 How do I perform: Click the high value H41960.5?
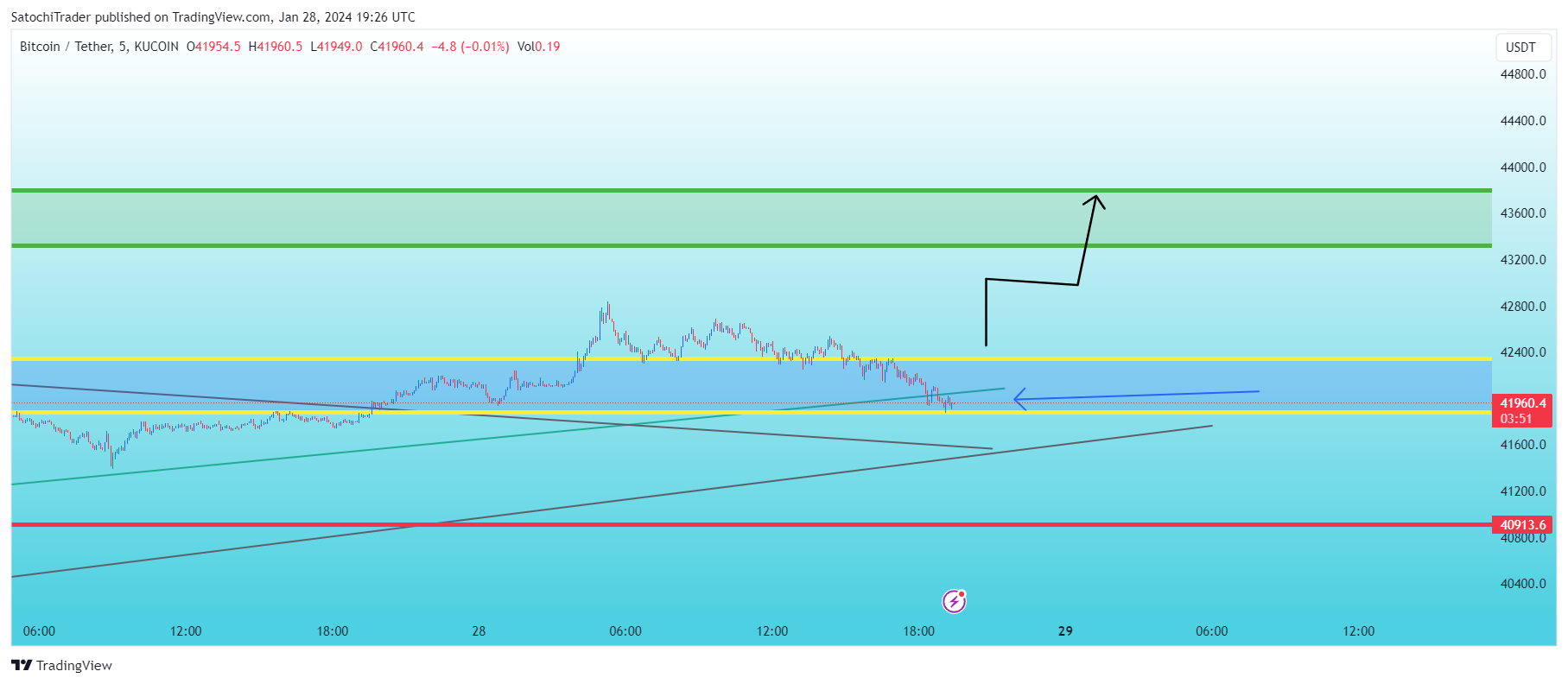(276, 47)
